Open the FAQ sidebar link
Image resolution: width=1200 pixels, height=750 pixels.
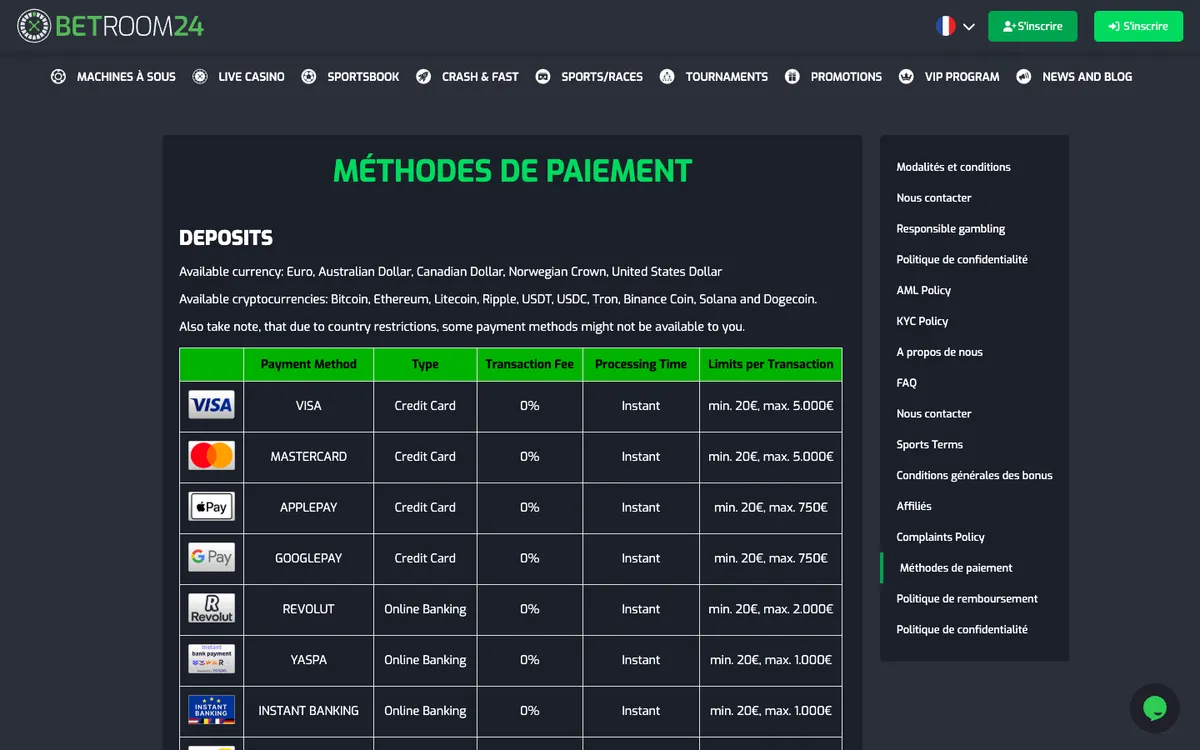coord(906,383)
